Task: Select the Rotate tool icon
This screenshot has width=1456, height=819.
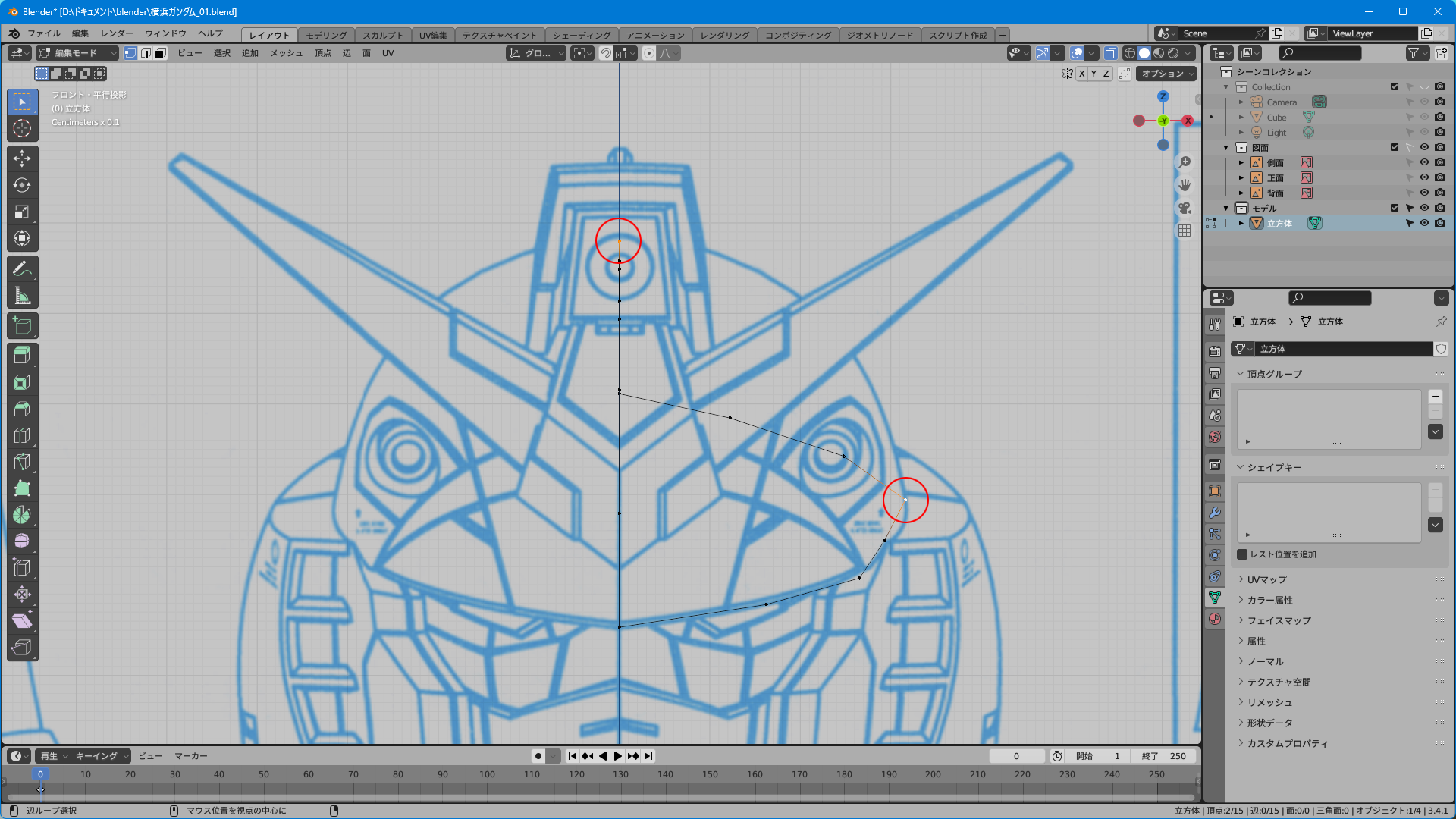Action: (22, 185)
